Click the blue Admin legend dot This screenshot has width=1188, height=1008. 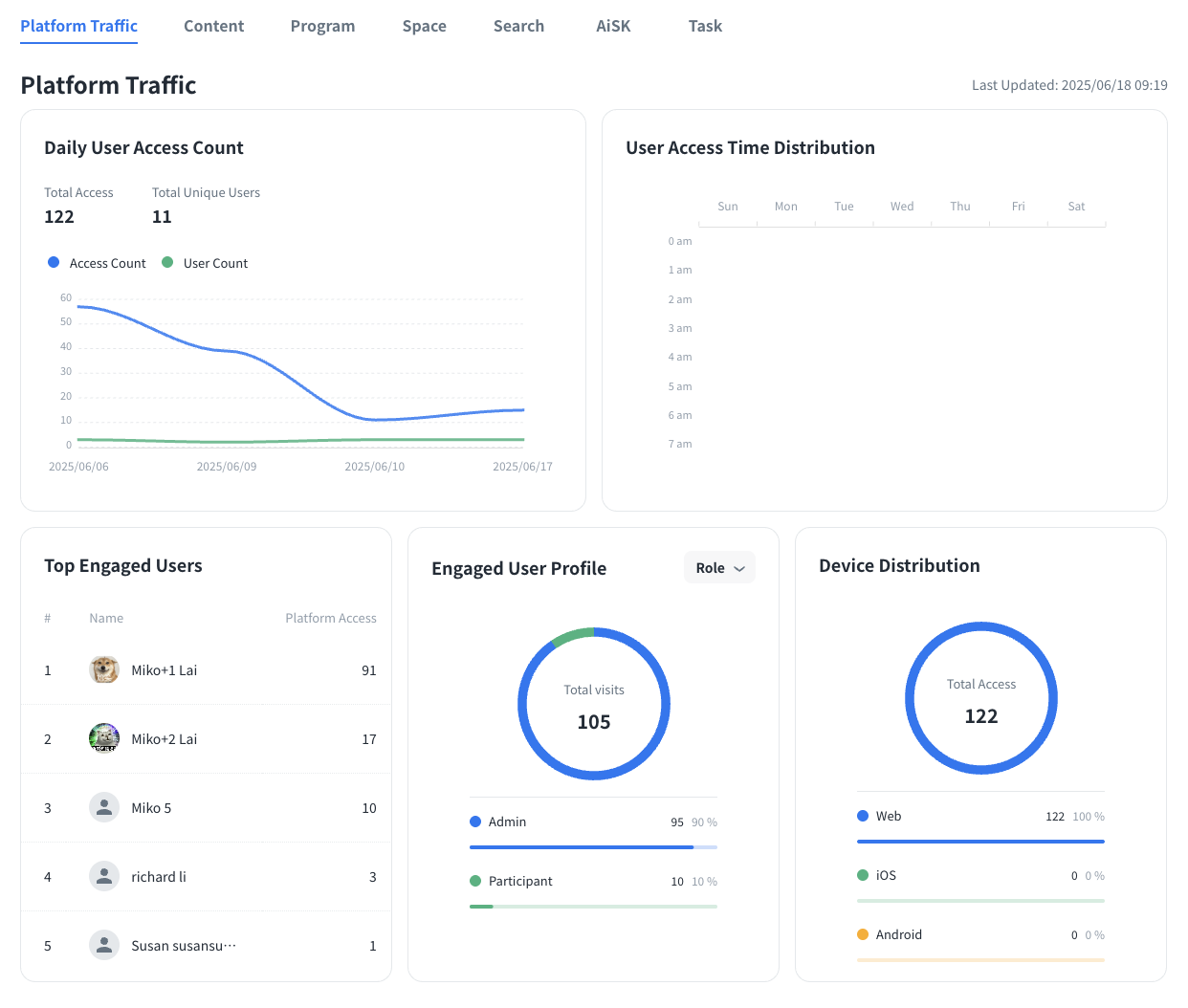click(x=475, y=822)
